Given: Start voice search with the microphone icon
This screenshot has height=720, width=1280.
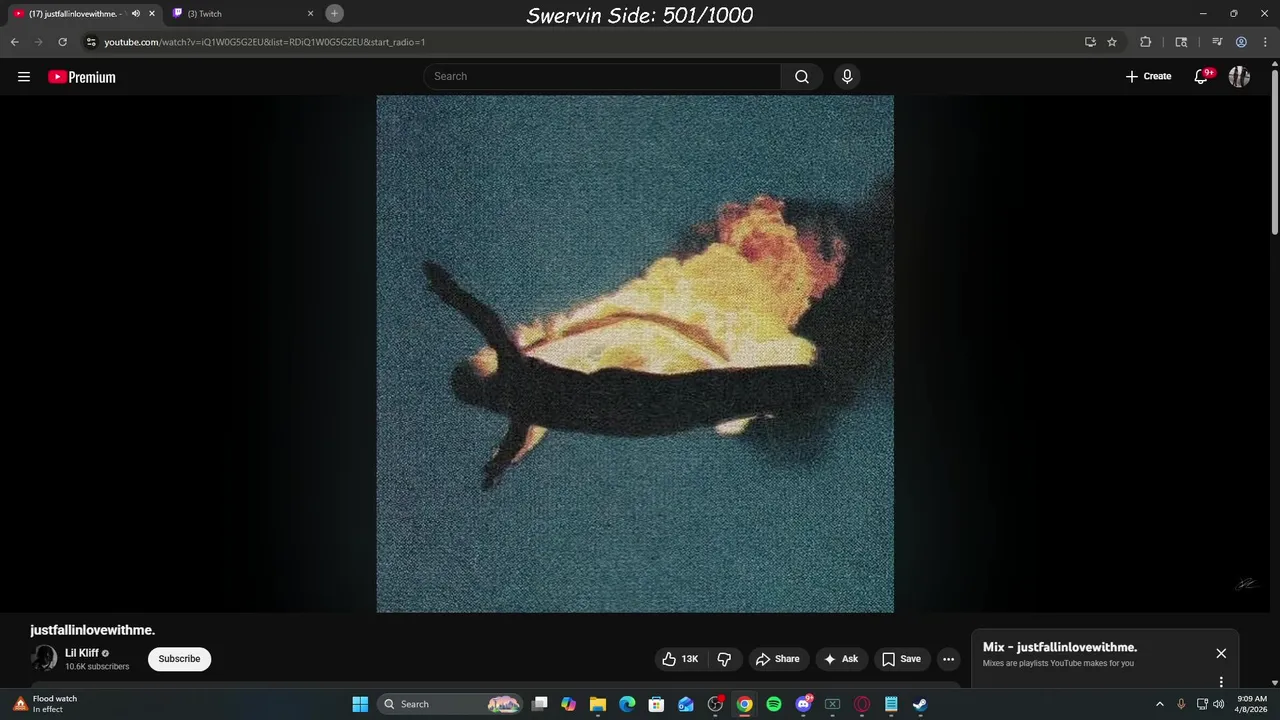Looking at the screenshot, I should coord(847,77).
